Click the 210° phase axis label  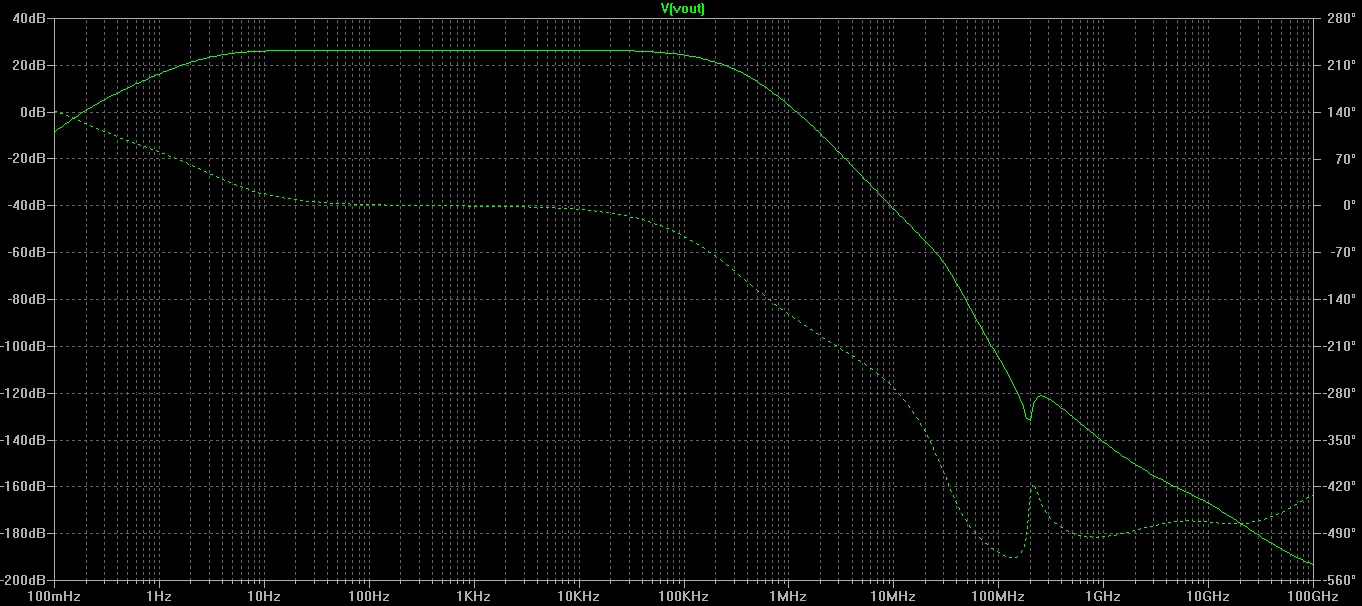coord(1341,65)
